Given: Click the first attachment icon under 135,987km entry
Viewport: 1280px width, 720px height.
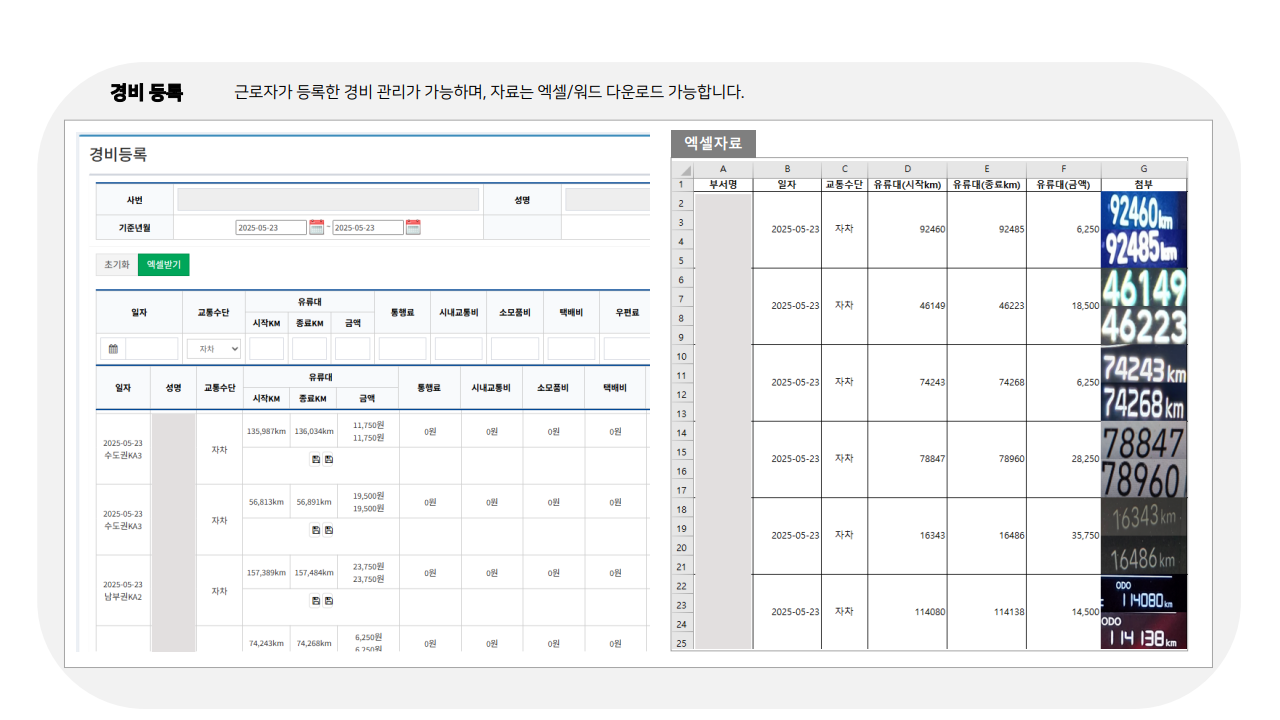Looking at the screenshot, I should 314,459.
